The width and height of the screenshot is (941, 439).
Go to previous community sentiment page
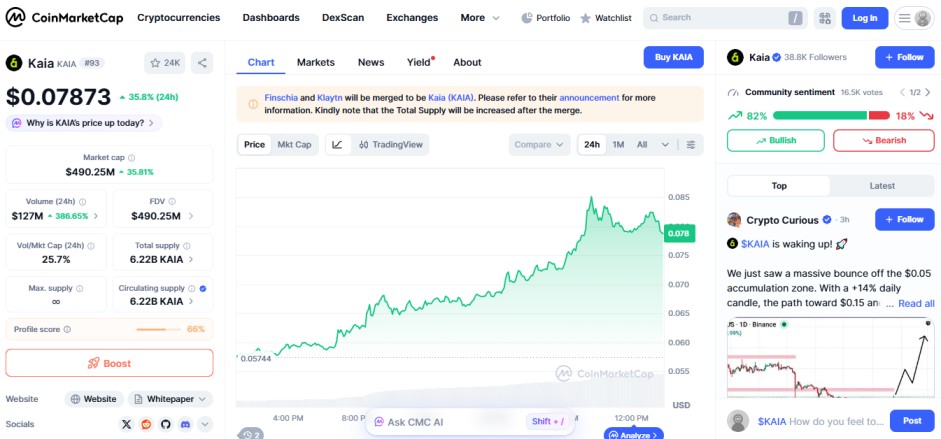point(902,92)
